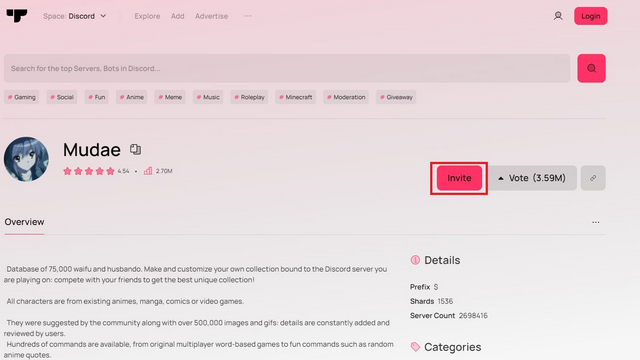Open the navigation more options ellipsis
The height and width of the screenshot is (360, 640).
pyautogui.click(x=248, y=16)
